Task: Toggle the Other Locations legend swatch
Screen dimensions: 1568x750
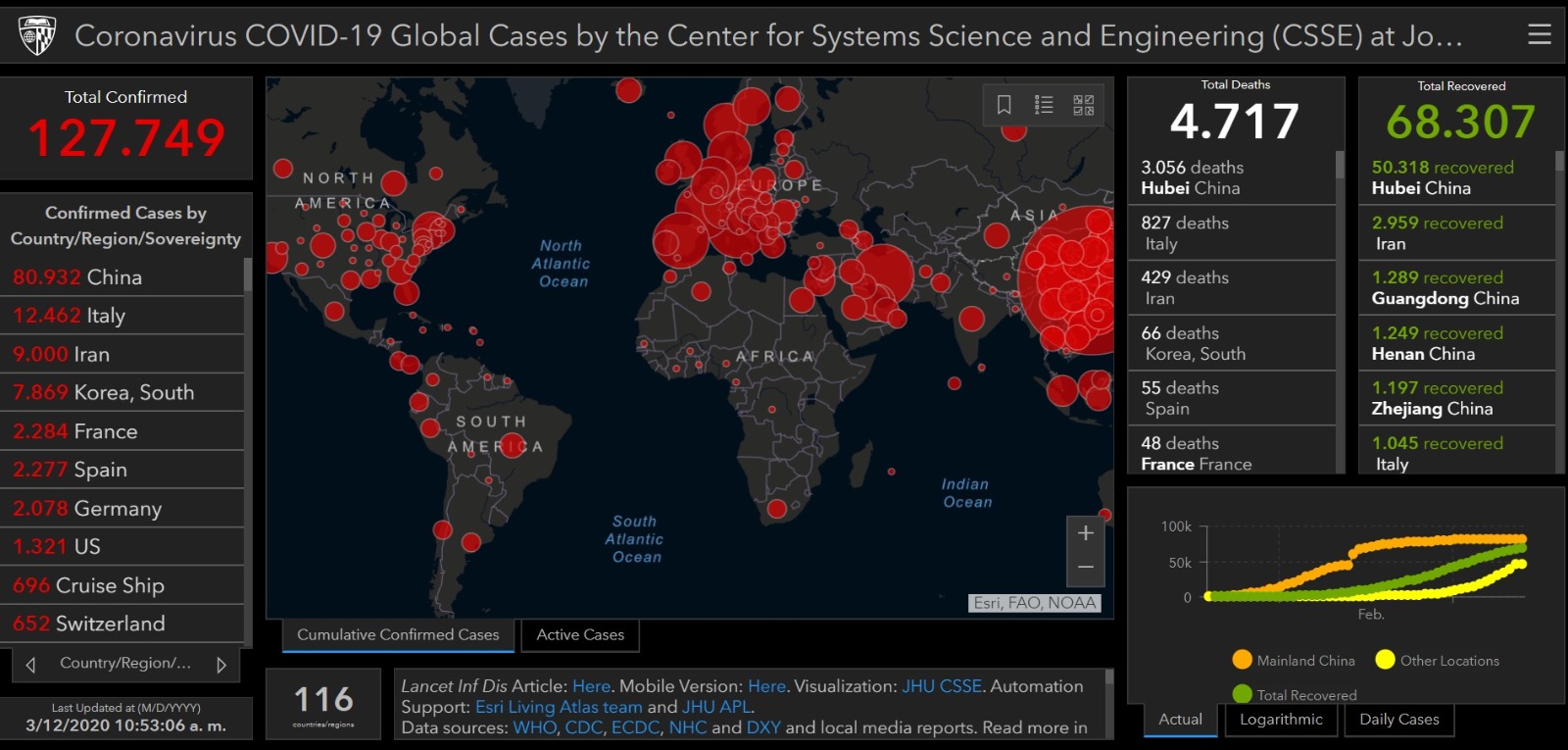Action: point(1385,660)
